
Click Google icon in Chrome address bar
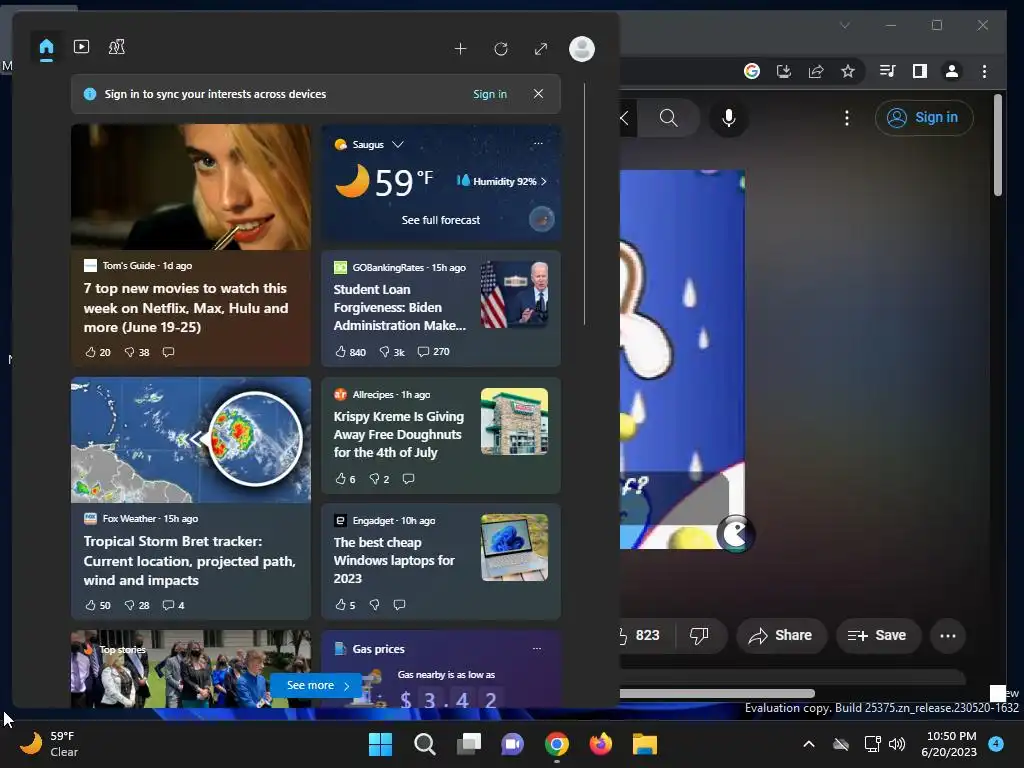752,71
